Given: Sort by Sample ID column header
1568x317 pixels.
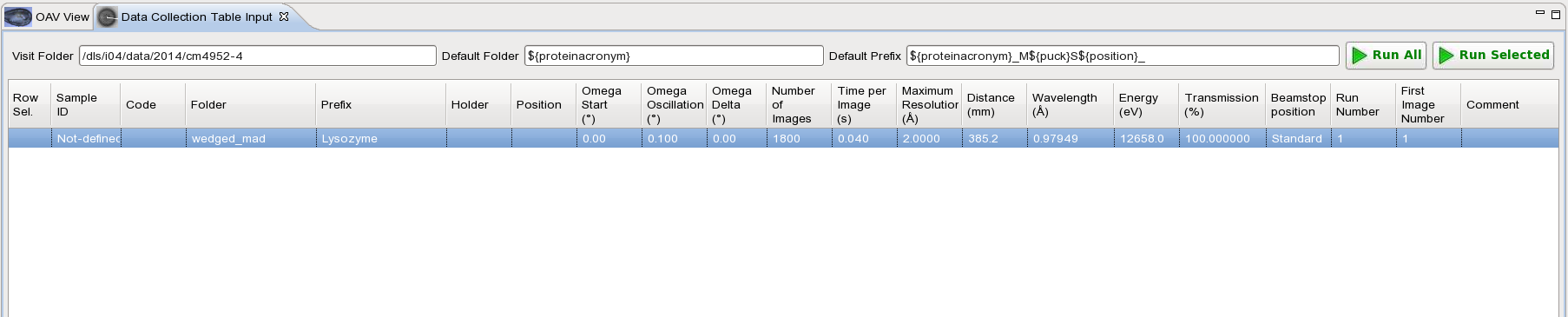Looking at the screenshot, I should [86, 105].
